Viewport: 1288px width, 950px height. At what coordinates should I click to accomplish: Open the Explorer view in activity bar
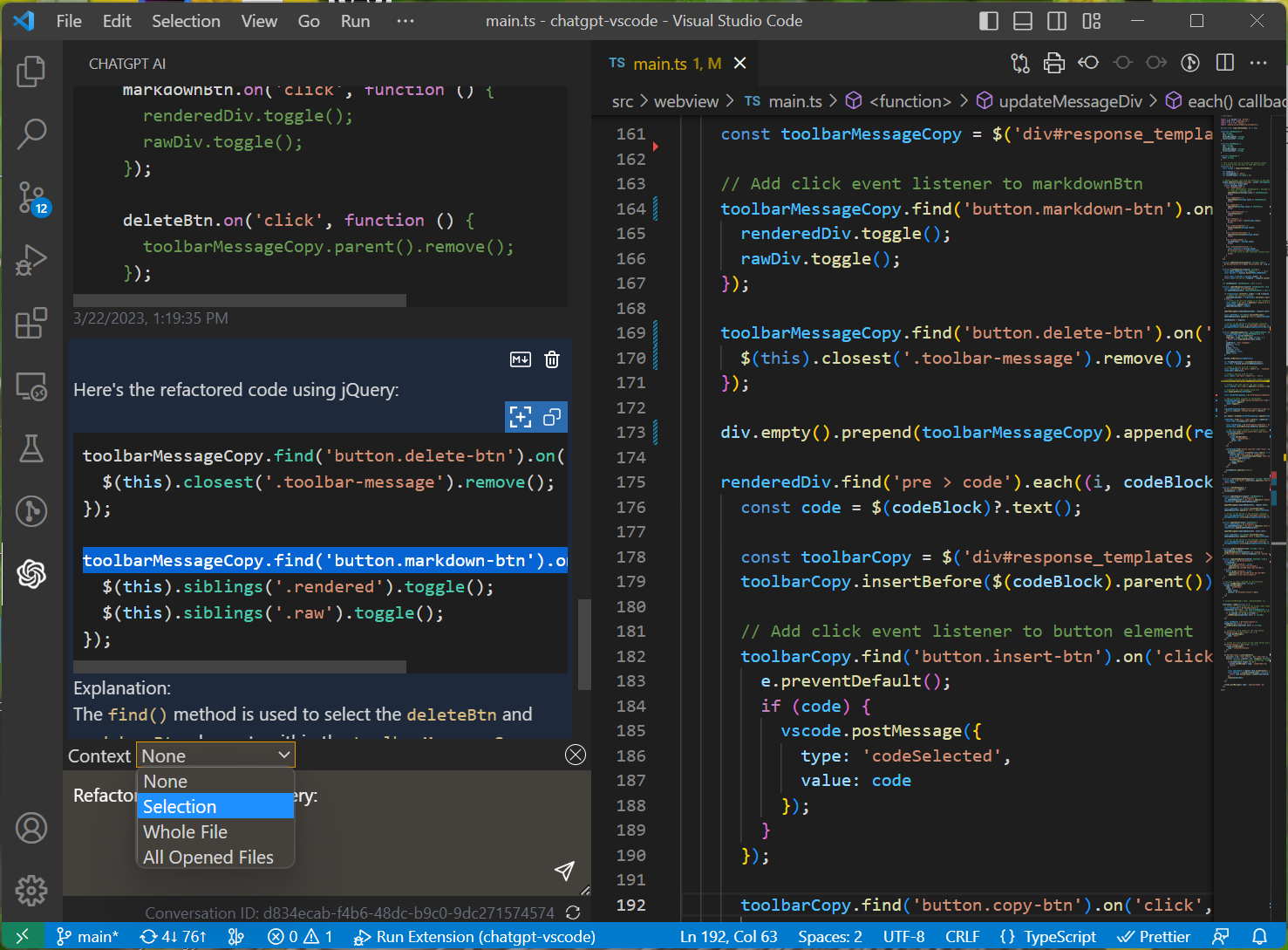31,72
